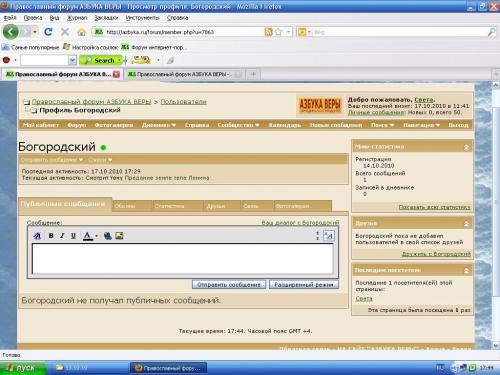This screenshot has height=375, width=500.
Task: Go to the Home page icon
Action: 81,32
